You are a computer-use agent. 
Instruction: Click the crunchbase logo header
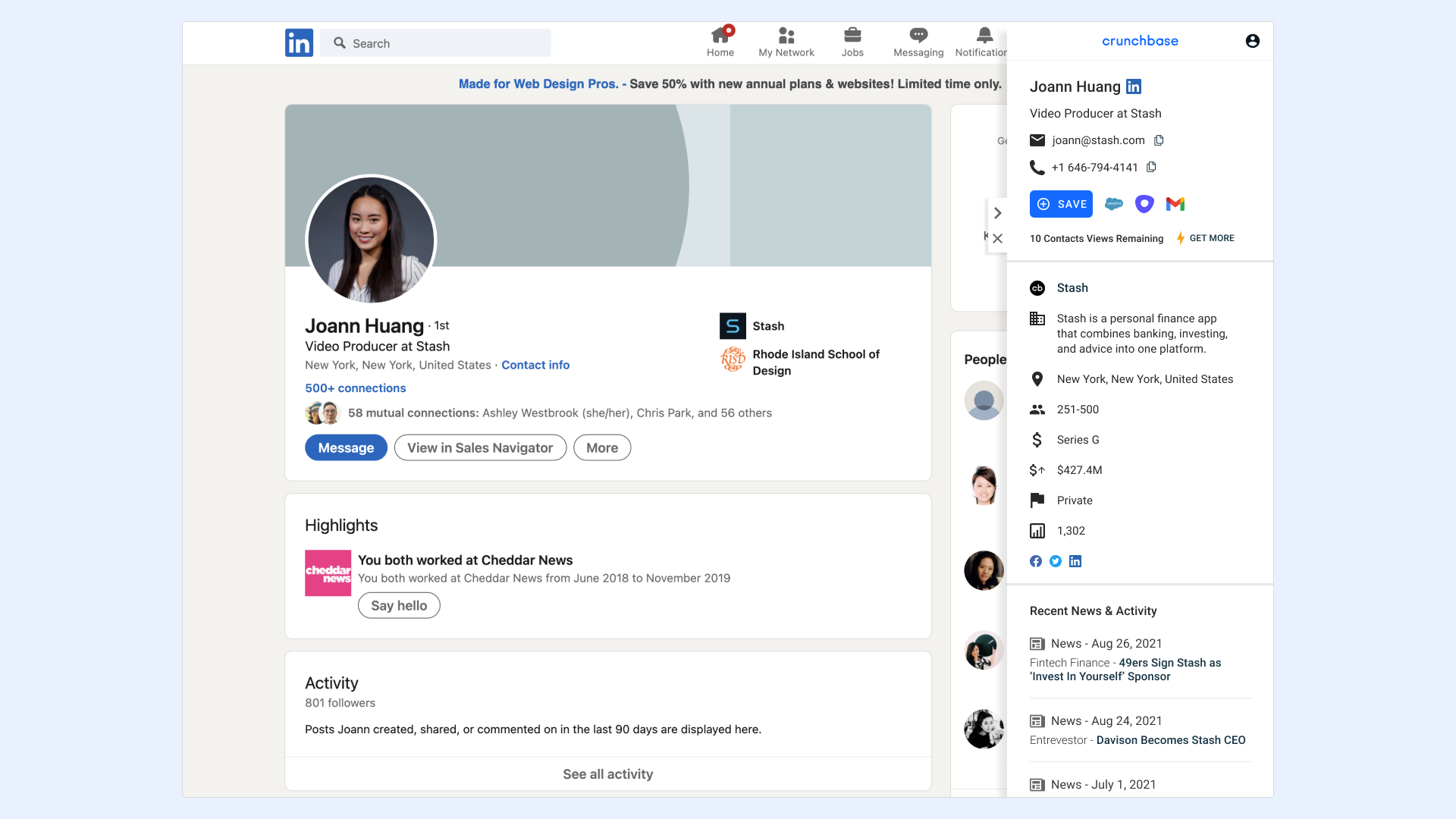[x=1140, y=41]
